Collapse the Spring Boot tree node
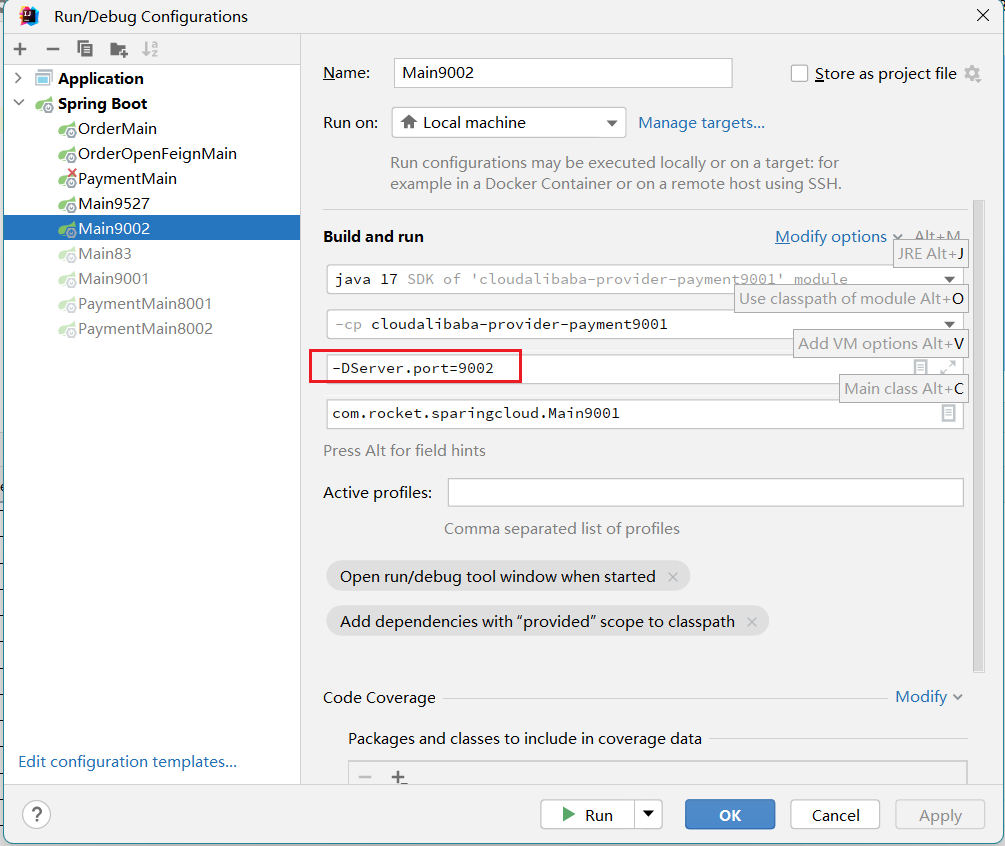The height and width of the screenshot is (846, 1005). click(19, 103)
